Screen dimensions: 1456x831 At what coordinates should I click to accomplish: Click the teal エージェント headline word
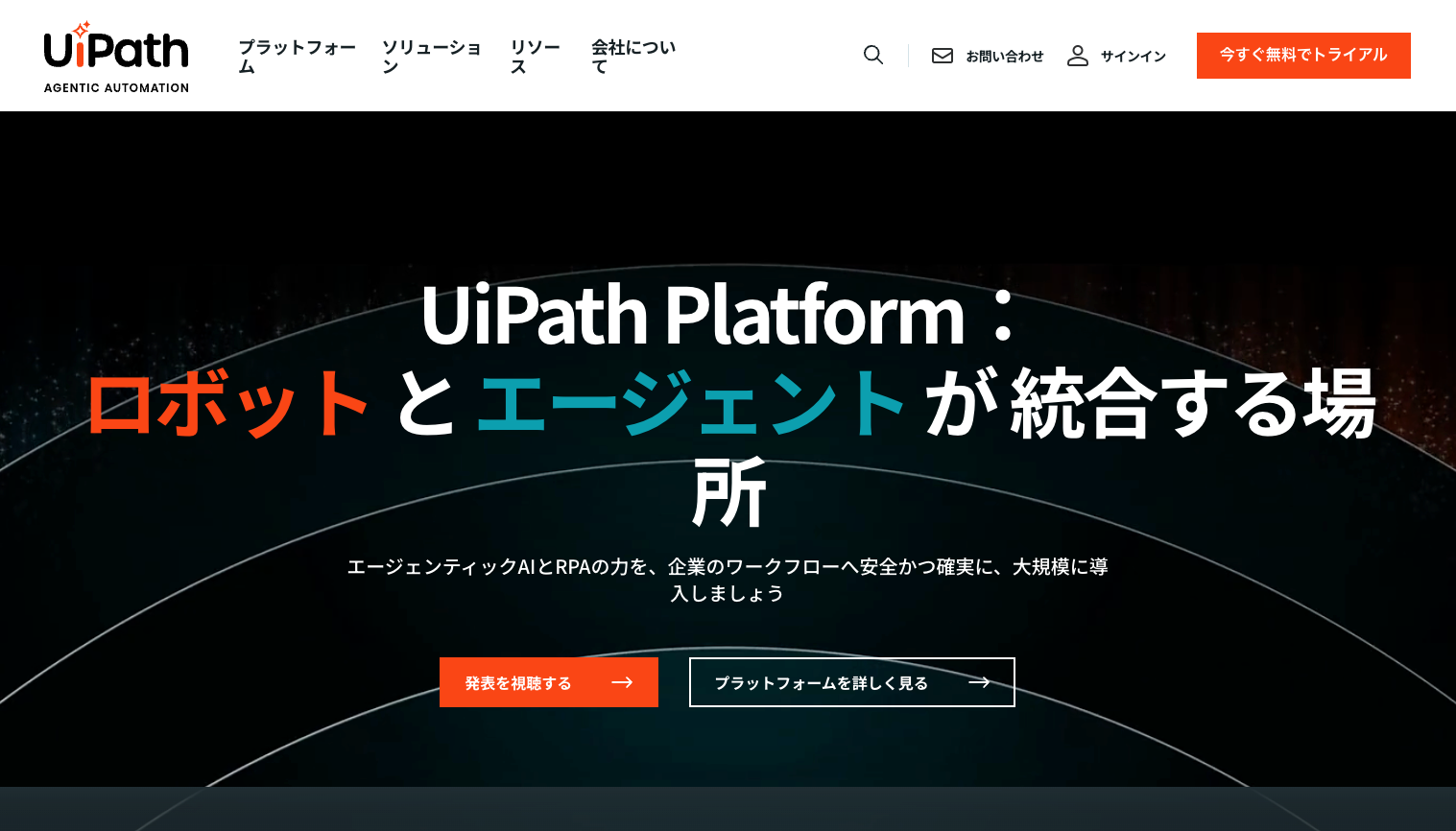click(x=690, y=404)
